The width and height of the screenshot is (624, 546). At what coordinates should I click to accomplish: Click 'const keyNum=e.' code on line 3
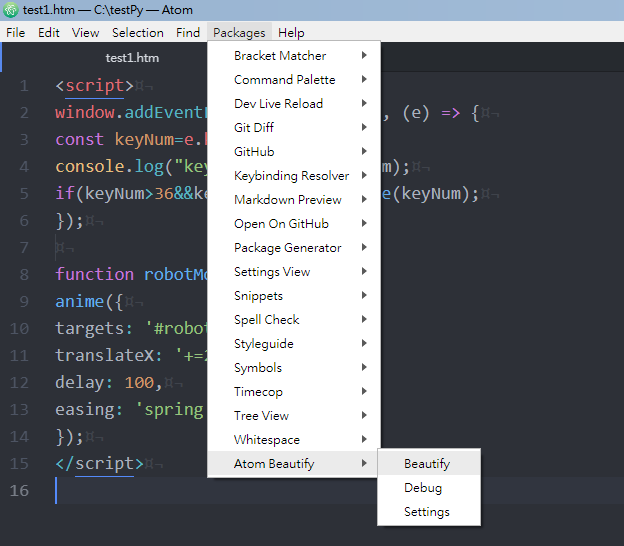128,140
